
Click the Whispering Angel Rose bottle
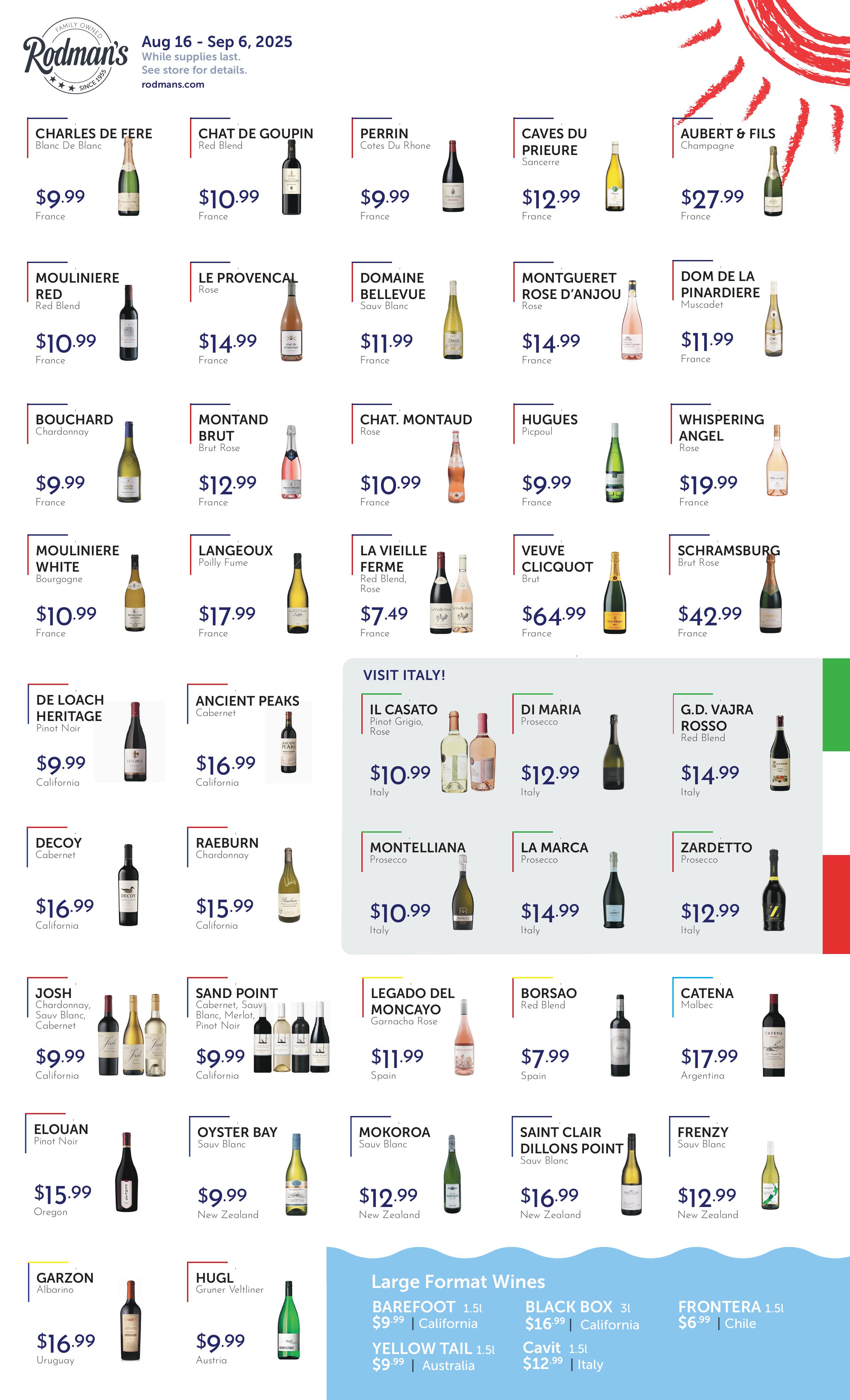coord(777,461)
